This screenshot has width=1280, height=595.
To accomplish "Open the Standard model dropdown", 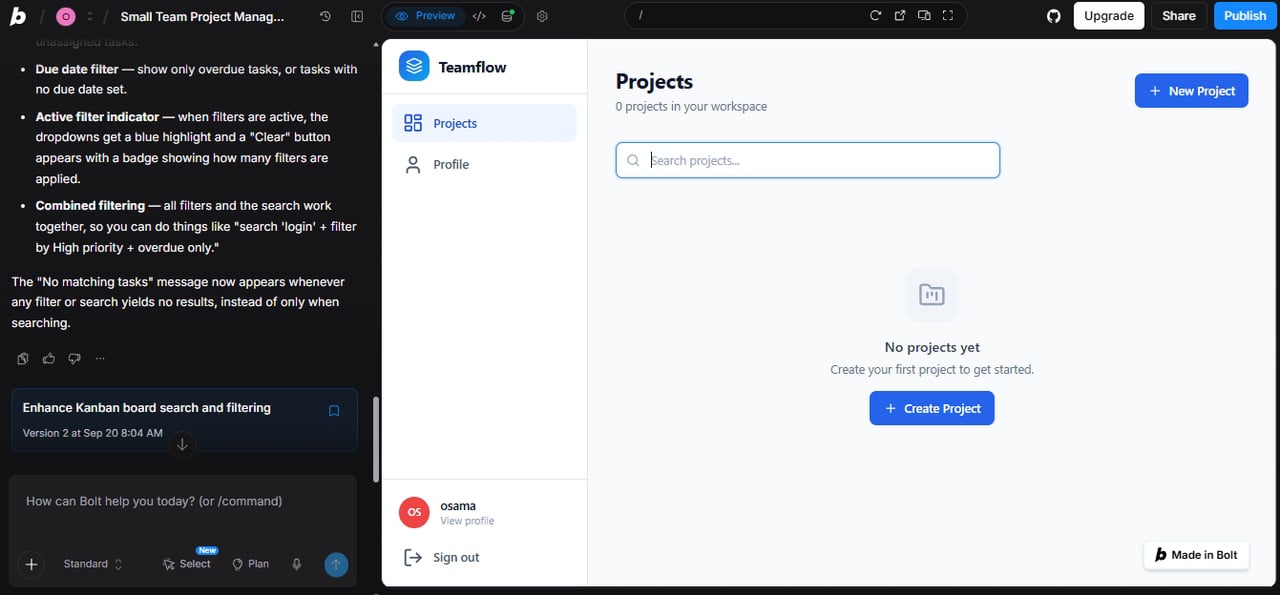I will (93, 564).
